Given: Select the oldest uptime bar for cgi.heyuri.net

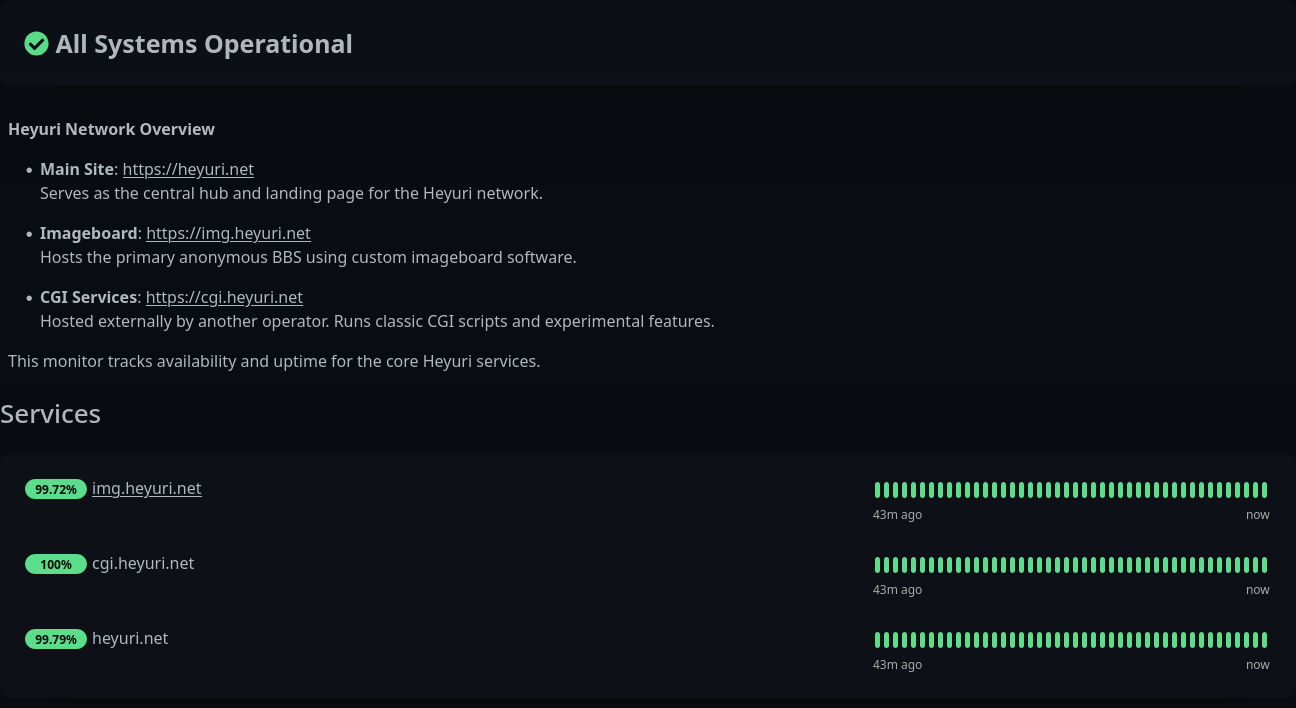Looking at the screenshot, I should (879, 564).
